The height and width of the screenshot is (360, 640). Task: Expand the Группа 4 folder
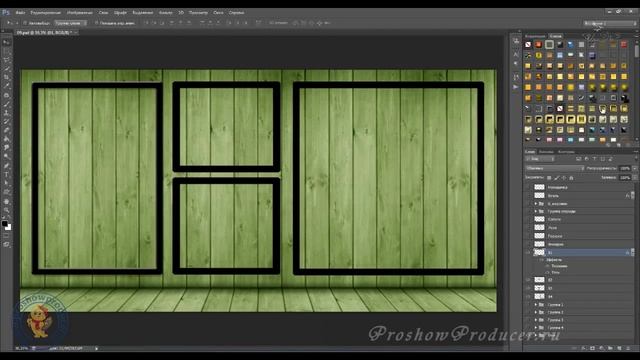pos(536,328)
